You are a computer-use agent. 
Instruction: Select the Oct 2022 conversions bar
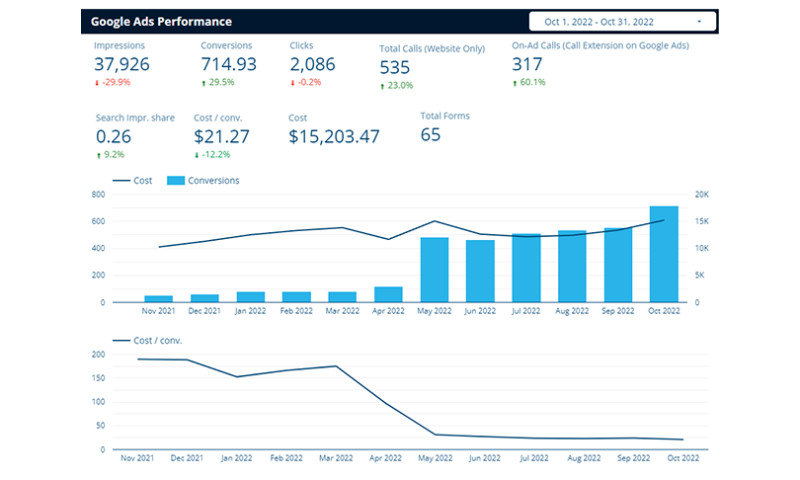pos(664,254)
